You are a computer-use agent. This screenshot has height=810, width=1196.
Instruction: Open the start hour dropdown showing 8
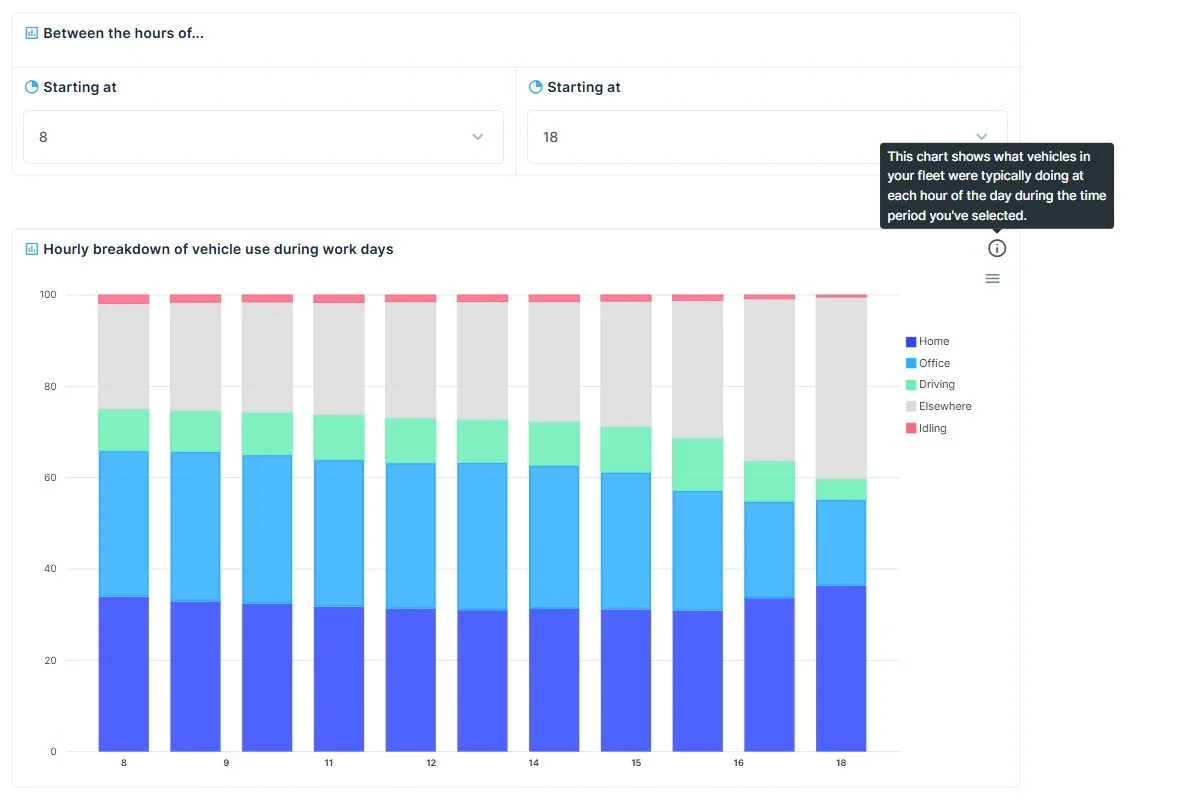263,137
